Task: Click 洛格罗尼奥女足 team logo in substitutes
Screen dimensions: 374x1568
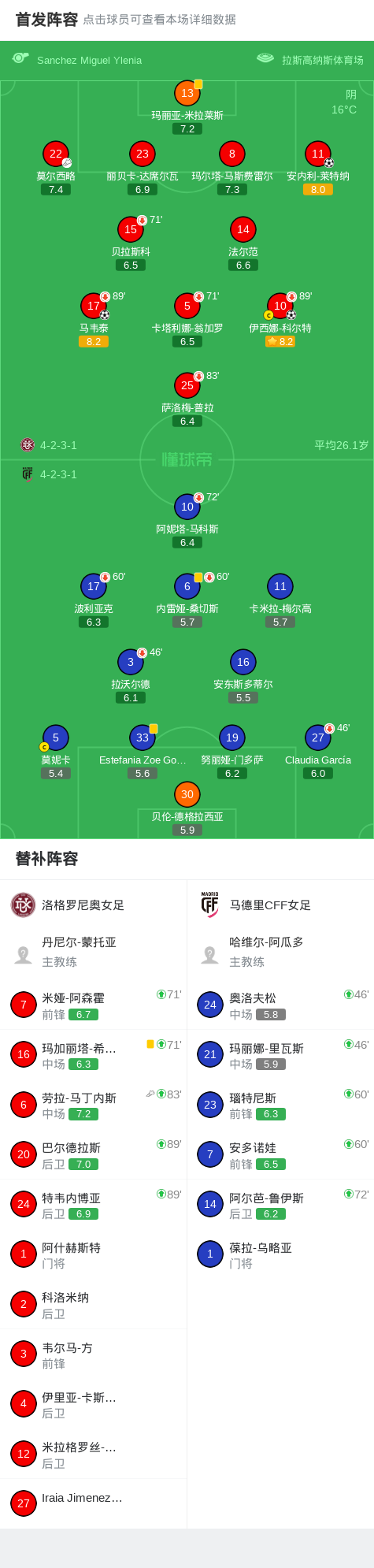Action: tap(24, 905)
